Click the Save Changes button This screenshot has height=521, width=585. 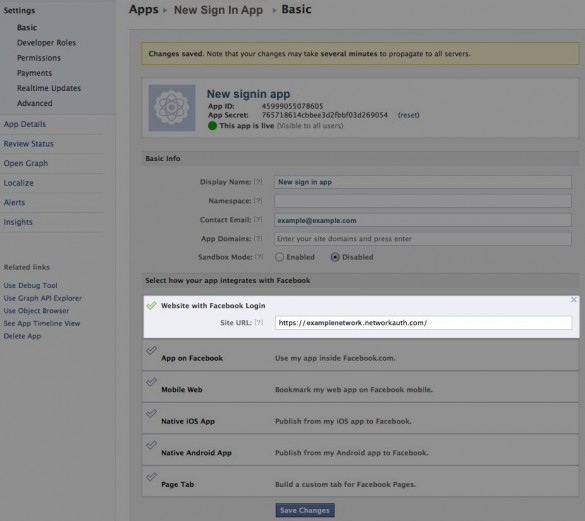(305, 510)
